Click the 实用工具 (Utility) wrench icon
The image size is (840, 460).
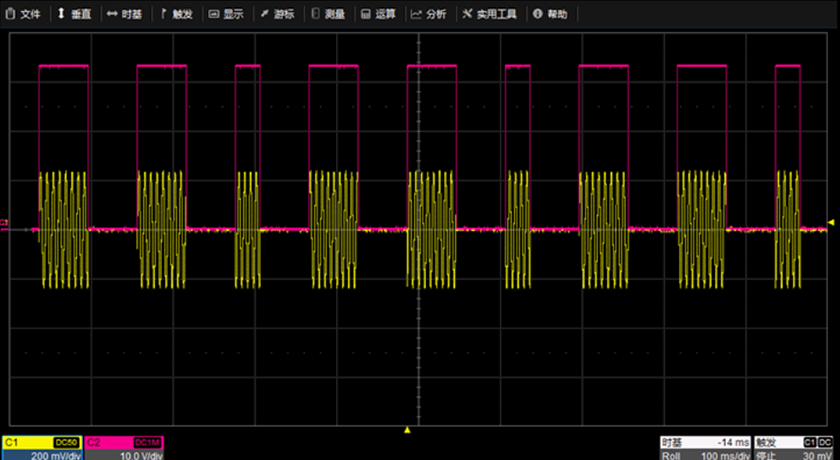click(x=467, y=15)
